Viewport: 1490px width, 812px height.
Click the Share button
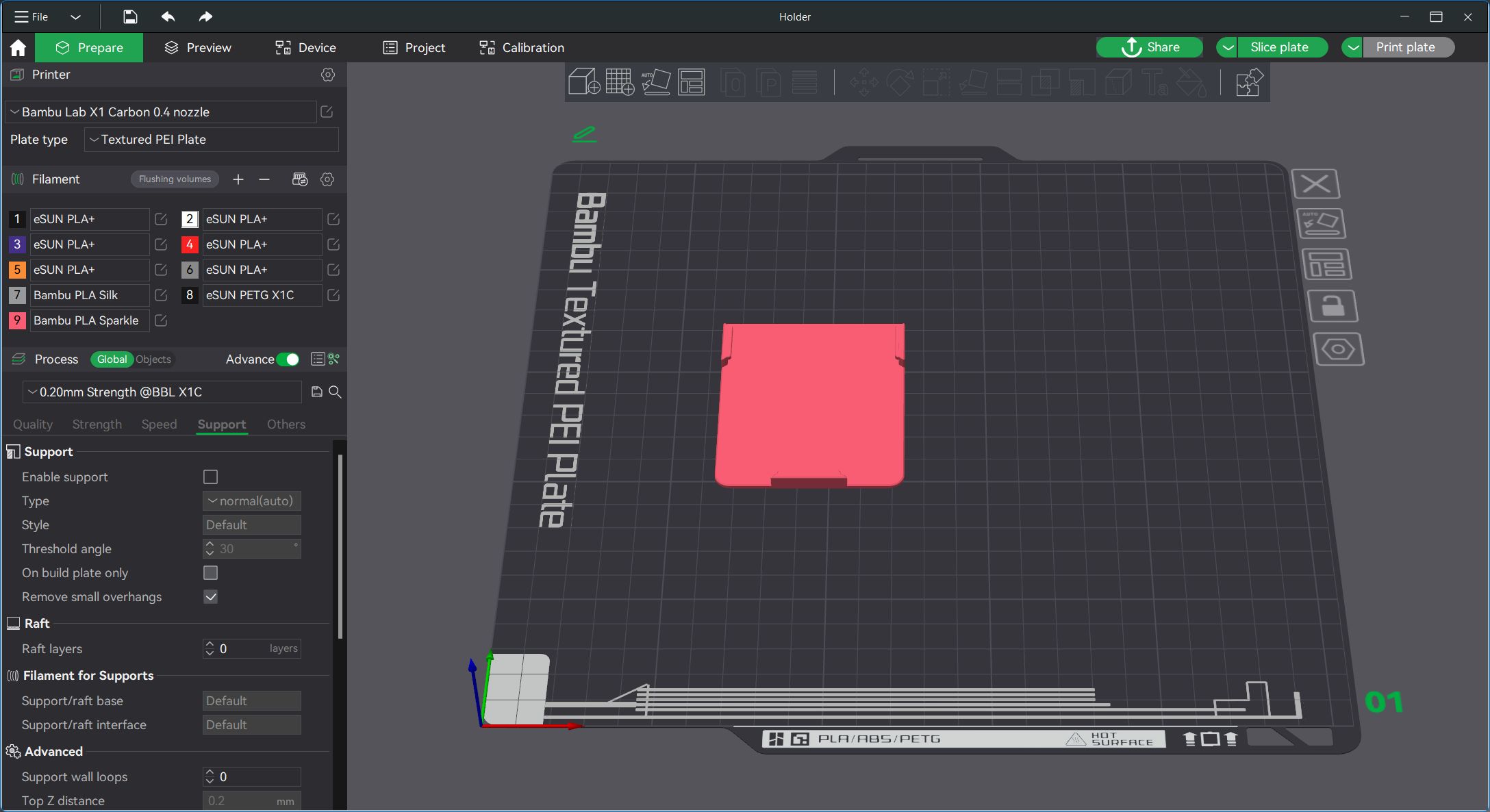pyautogui.click(x=1150, y=47)
